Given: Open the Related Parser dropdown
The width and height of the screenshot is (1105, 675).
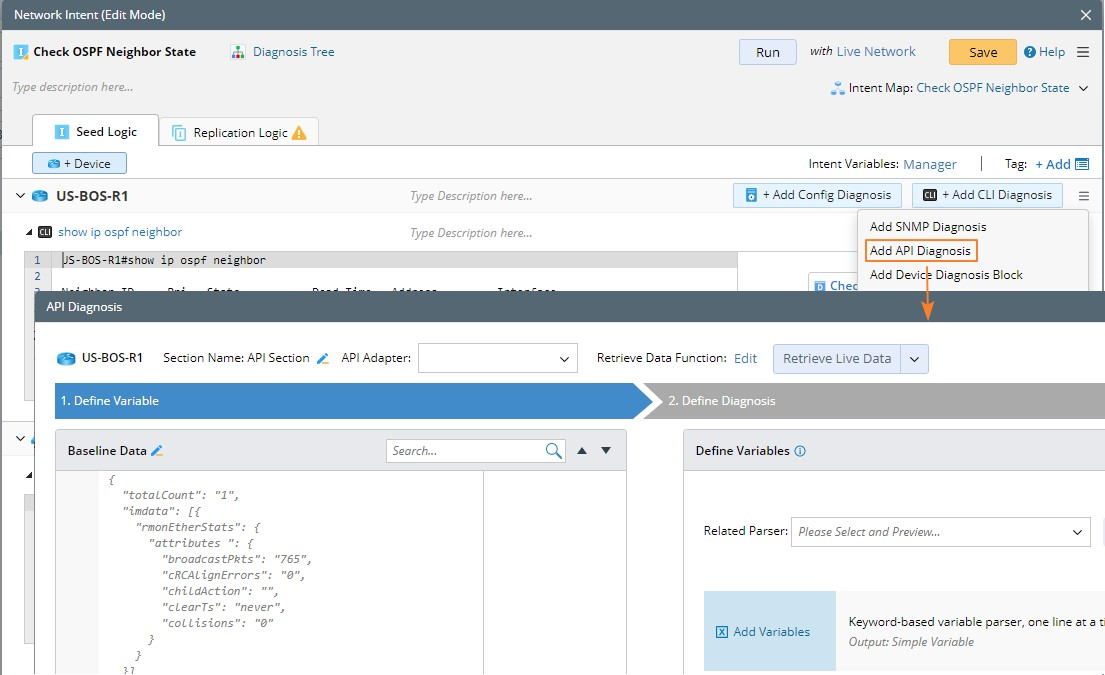Looking at the screenshot, I should [941, 532].
